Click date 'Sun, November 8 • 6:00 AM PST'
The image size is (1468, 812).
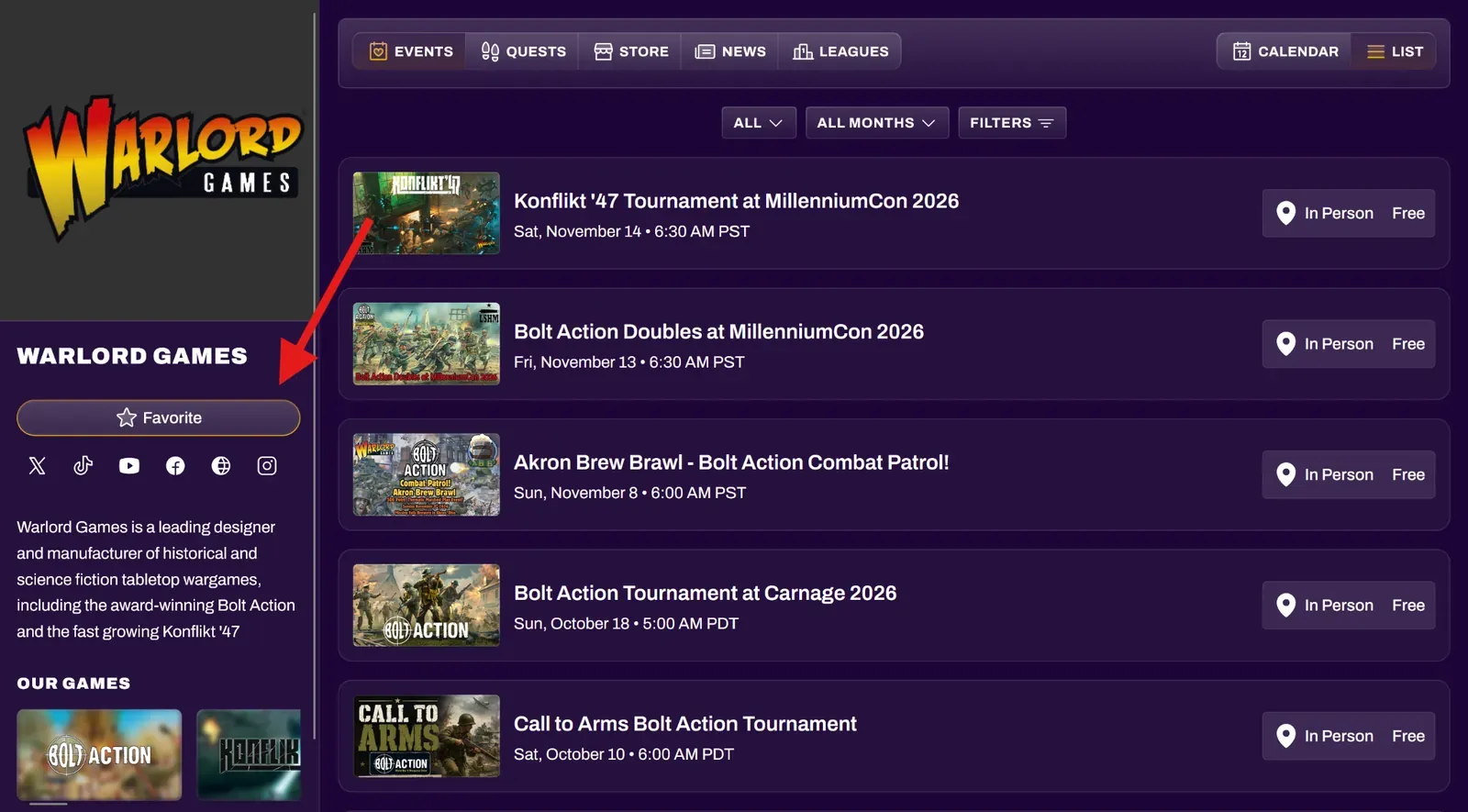pos(629,493)
